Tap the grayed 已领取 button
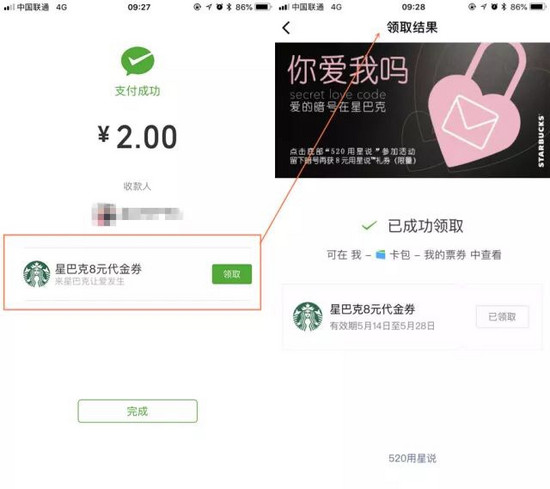This screenshot has height=489, width=550. (x=502, y=317)
